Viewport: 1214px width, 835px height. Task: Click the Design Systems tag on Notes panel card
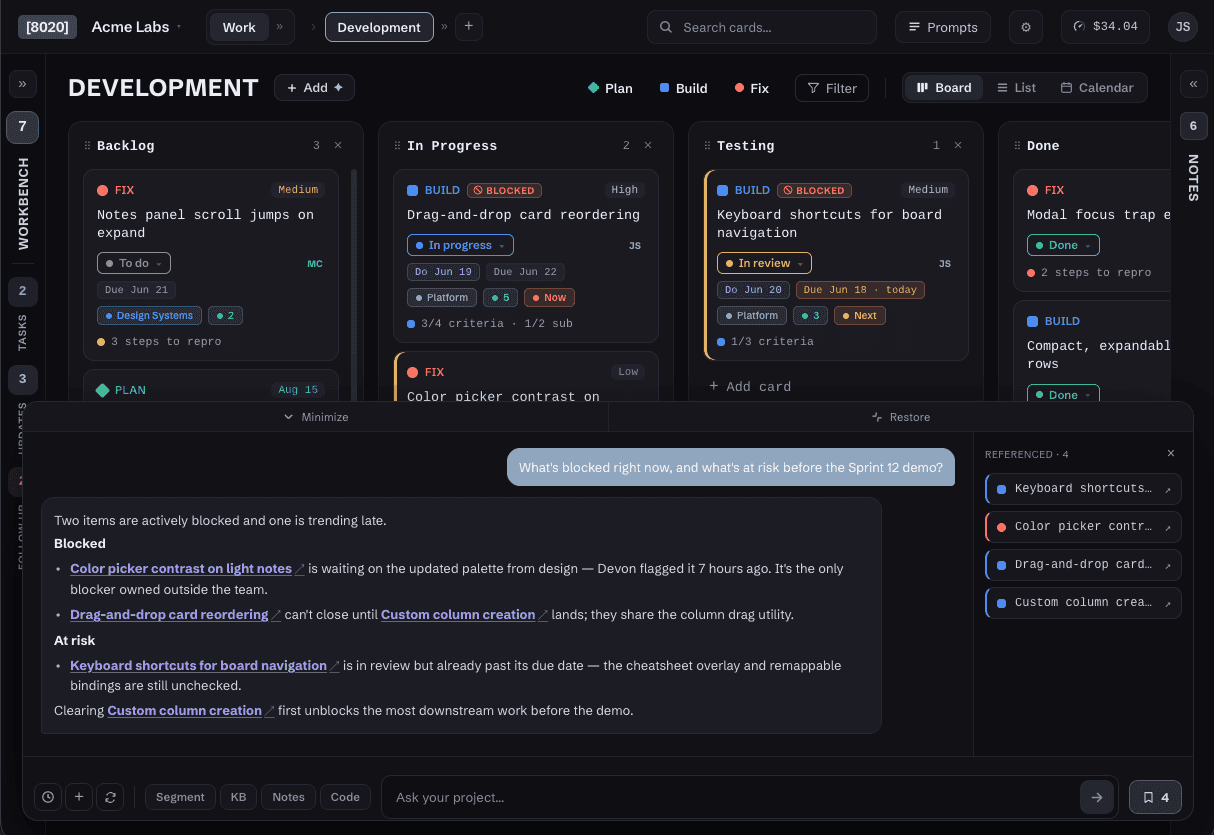pyautogui.click(x=149, y=315)
